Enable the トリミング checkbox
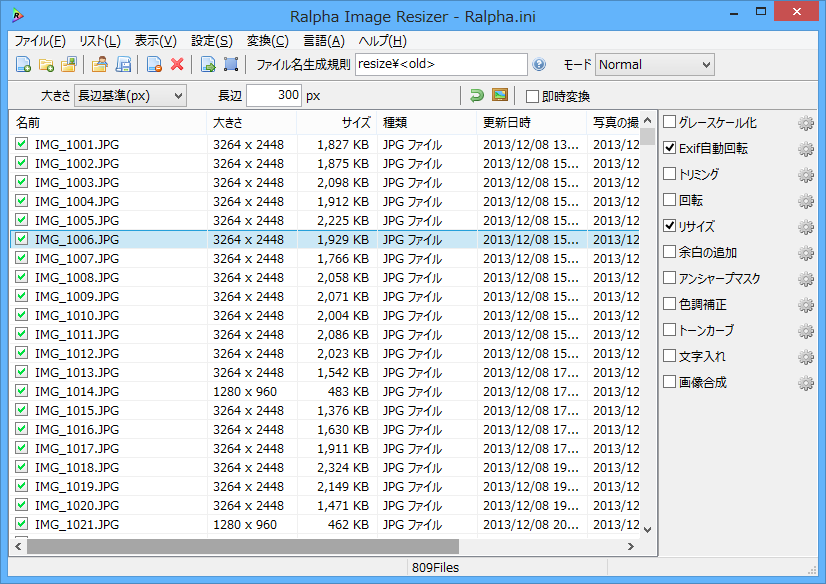This screenshot has width=826, height=584. point(669,173)
